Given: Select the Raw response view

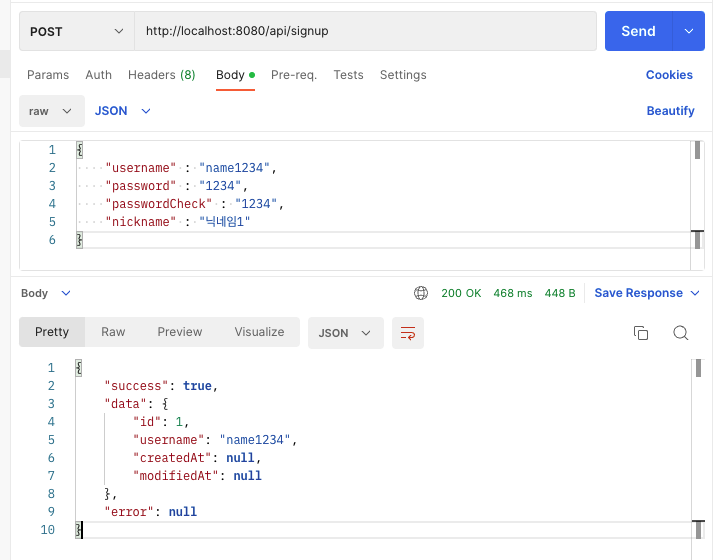Looking at the screenshot, I should 113,332.
